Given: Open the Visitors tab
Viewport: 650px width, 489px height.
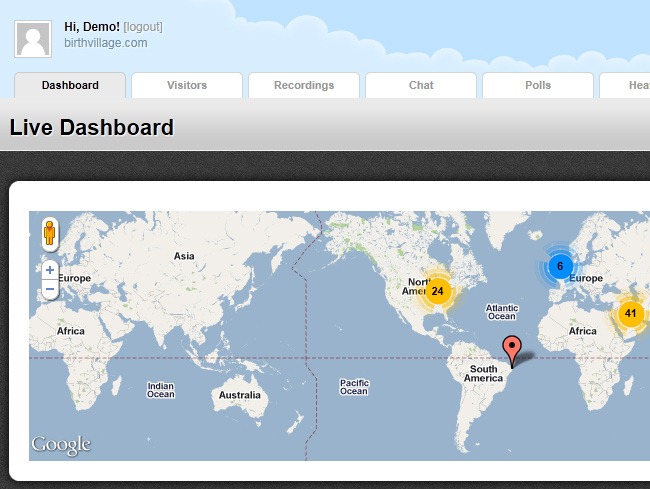Looking at the screenshot, I should [x=187, y=85].
